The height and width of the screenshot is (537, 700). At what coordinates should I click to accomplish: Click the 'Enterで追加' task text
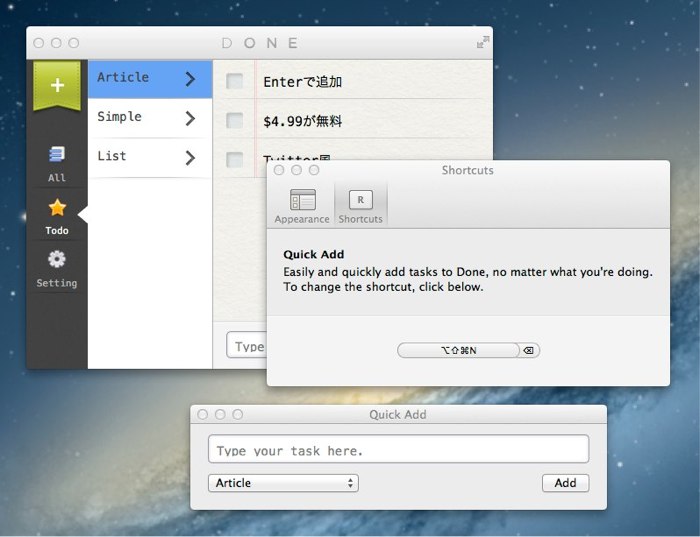pos(303,82)
